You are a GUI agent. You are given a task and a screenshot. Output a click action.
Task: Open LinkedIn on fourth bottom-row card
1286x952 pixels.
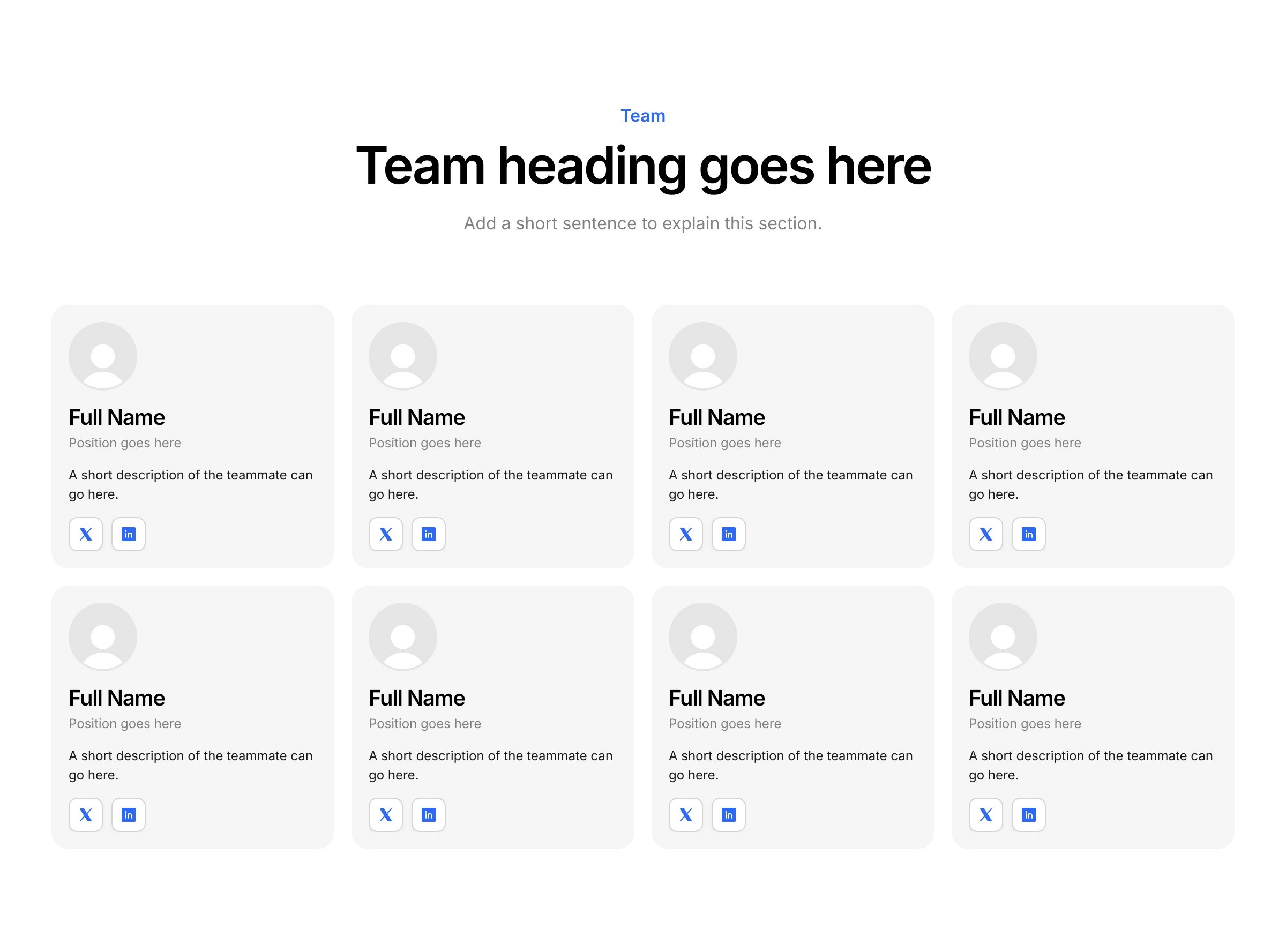tap(1028, 815)
